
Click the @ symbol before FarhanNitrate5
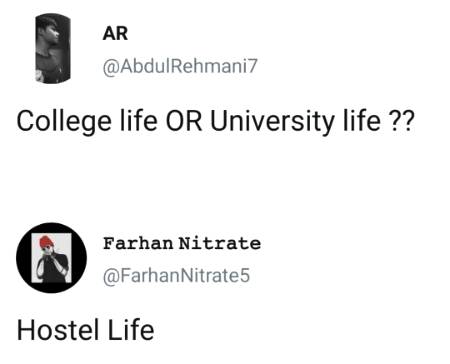click(111, 276)
